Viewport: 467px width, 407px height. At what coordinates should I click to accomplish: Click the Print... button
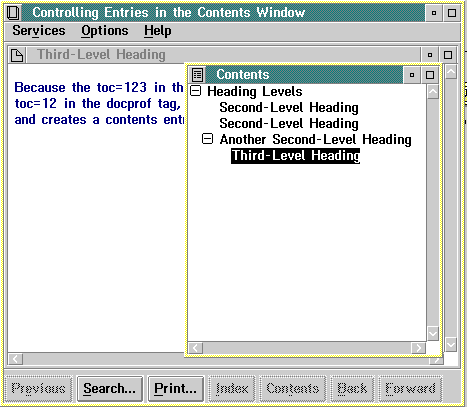(176, 389)
